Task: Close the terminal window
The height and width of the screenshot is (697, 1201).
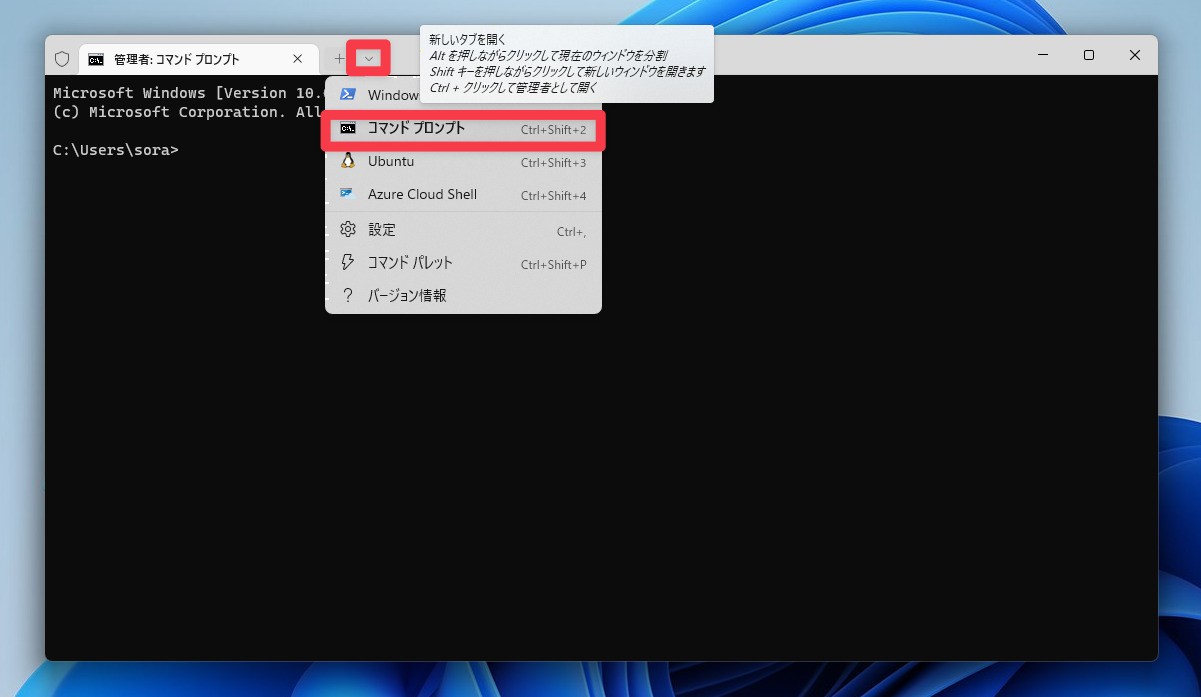Action: [x=1135, y=55]
